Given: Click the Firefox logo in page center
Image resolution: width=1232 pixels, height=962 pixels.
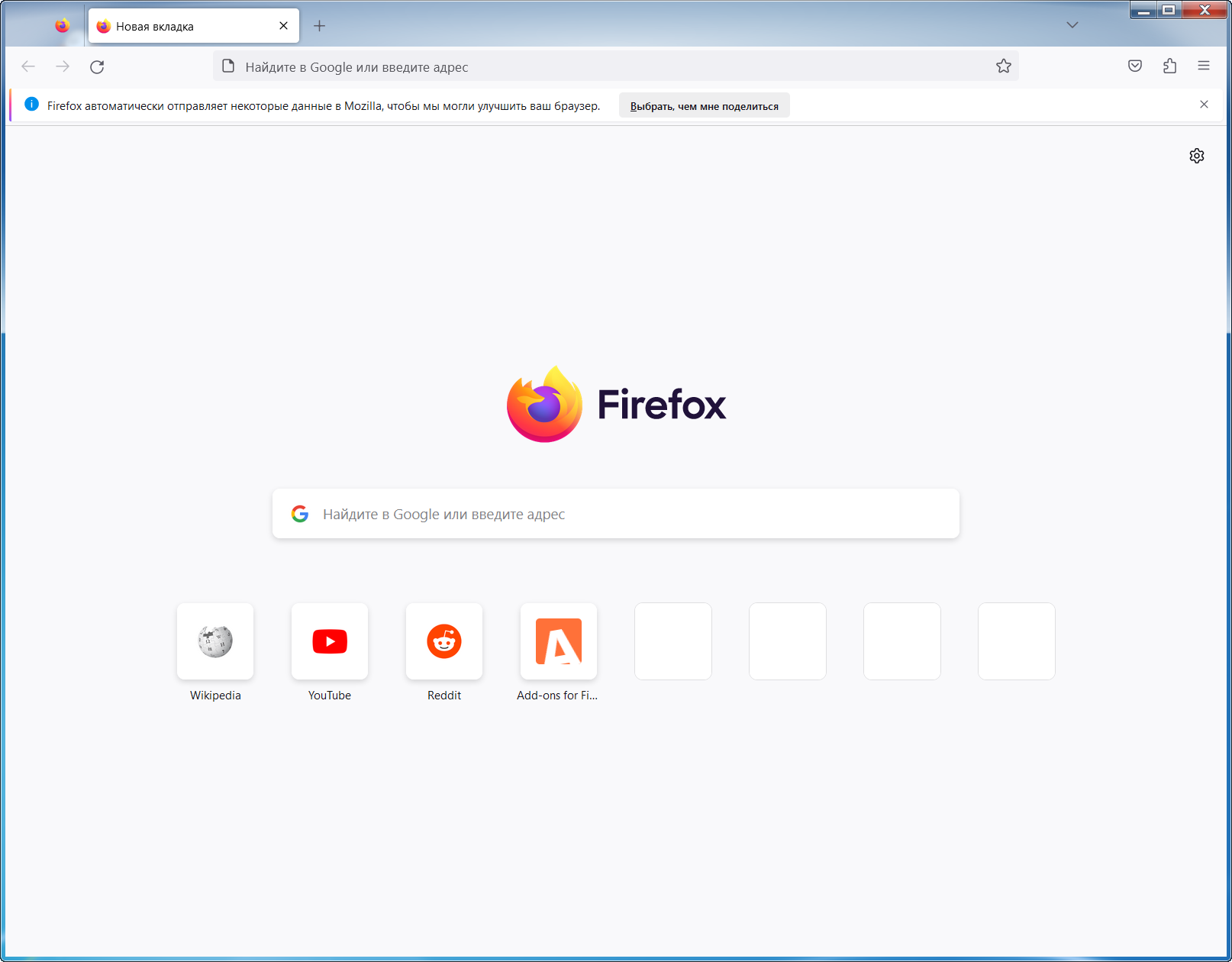Looking at the screenshot, I should 617,405.
